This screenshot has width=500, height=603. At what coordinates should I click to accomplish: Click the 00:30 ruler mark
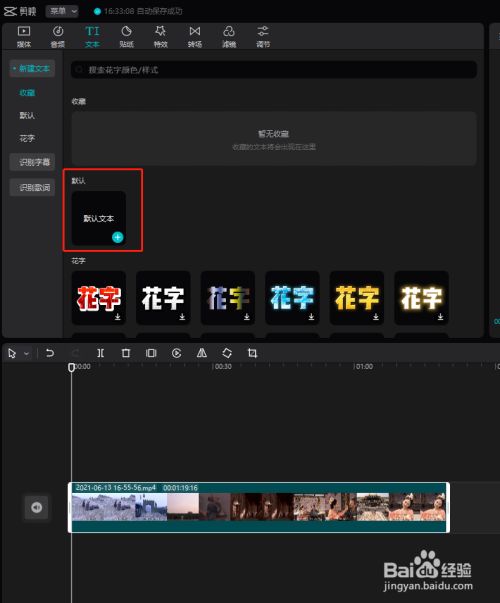click(223, 366)
